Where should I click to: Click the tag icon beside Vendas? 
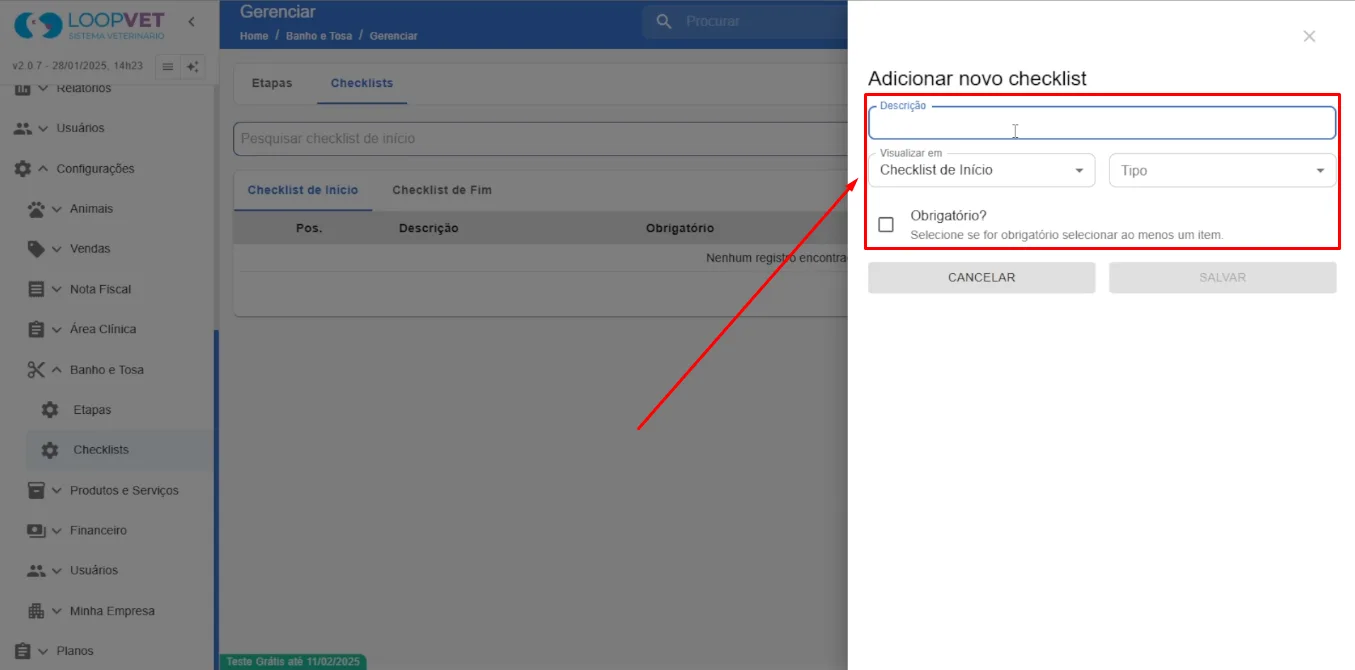(x=36, y=249)
